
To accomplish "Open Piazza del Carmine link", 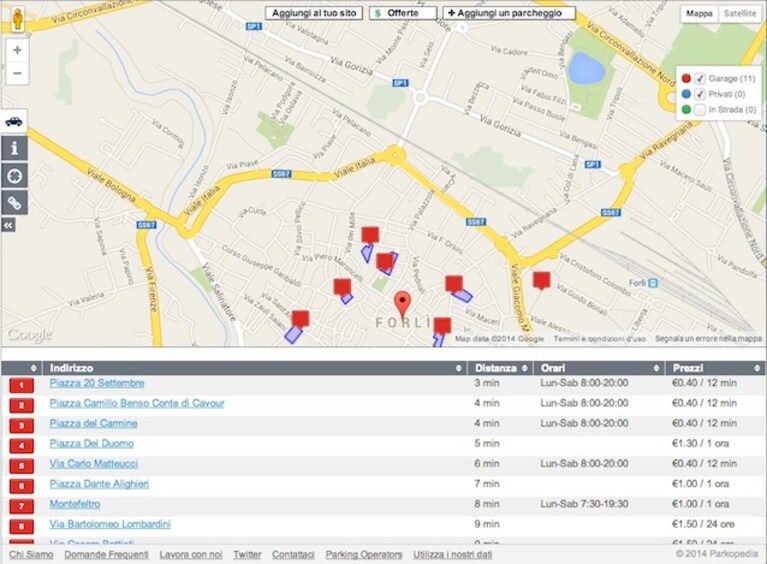I will [93, 423].
